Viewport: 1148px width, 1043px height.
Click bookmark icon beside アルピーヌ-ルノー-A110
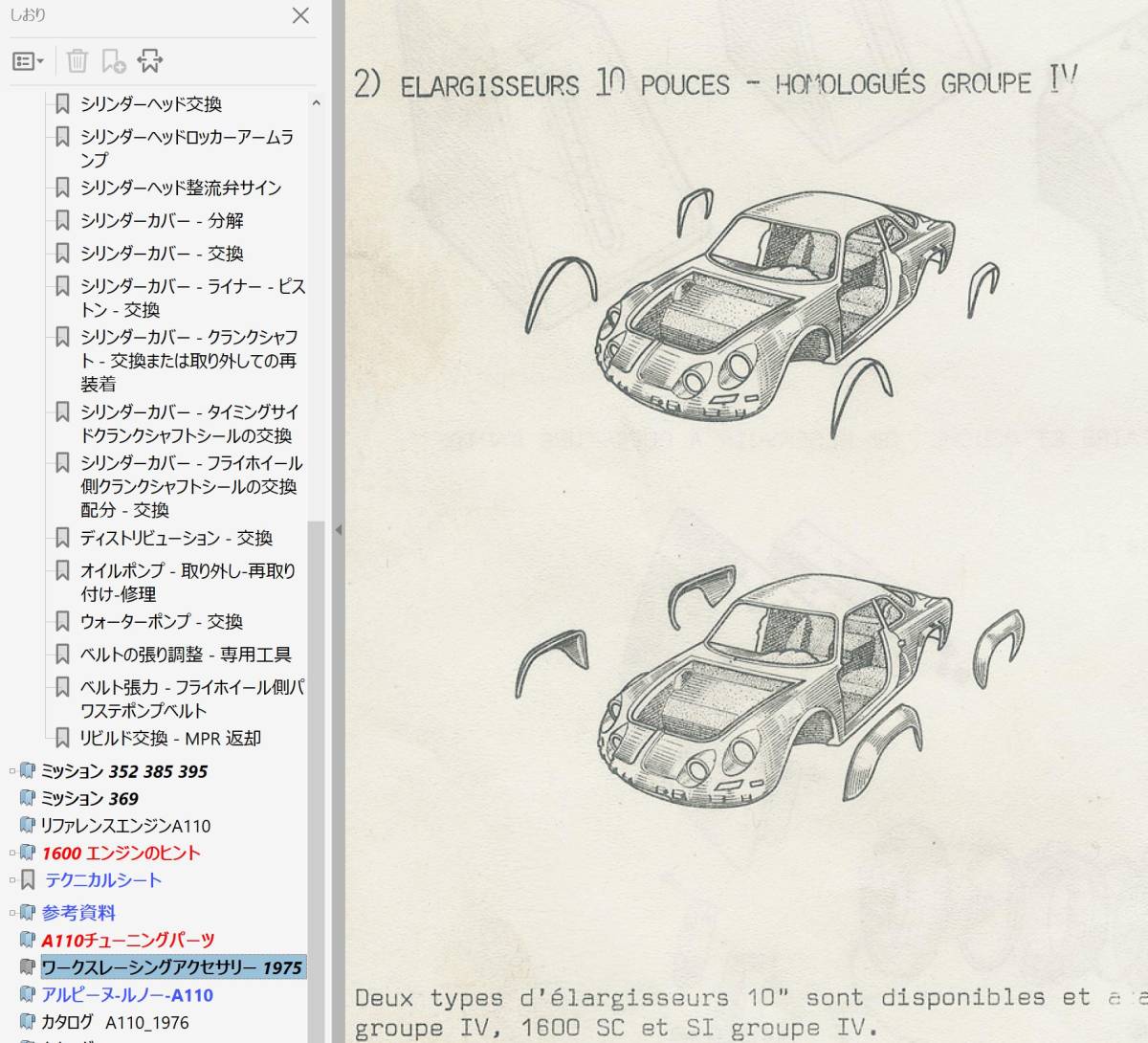click(x=28, y=995)
